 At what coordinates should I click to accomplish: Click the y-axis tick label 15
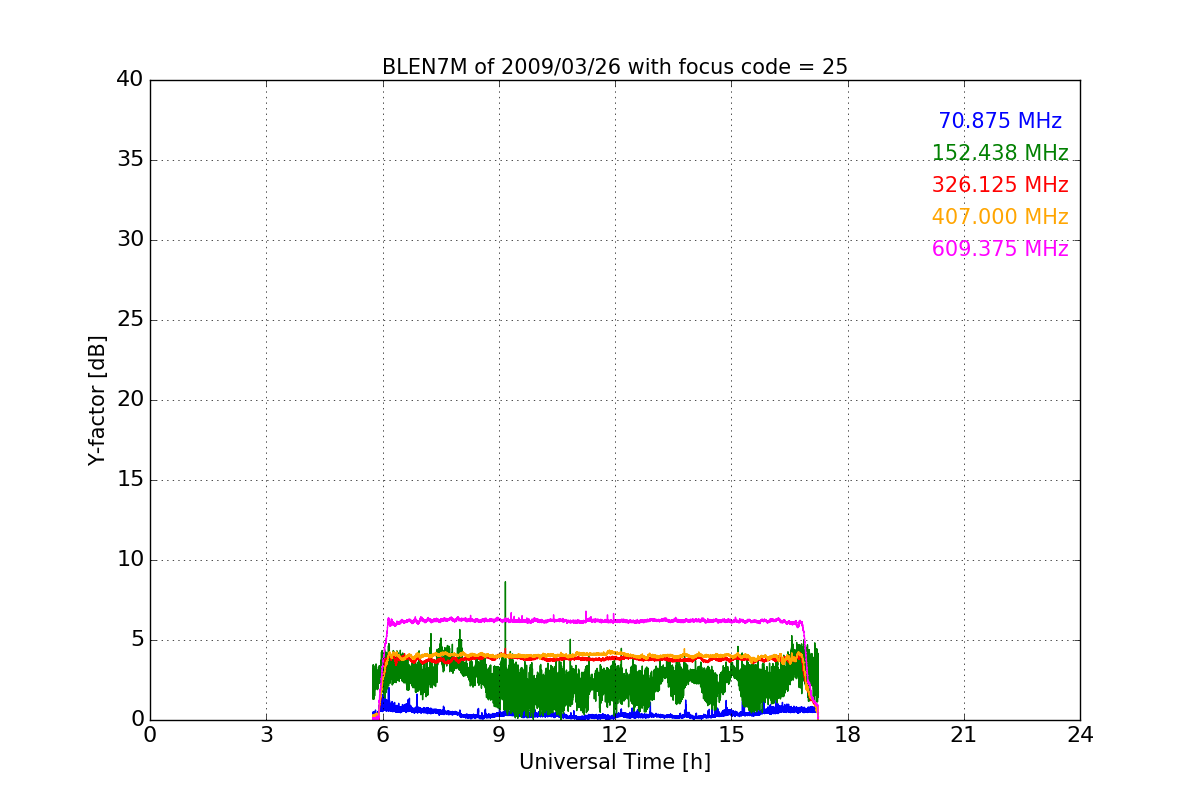pyautogui.click(x=130, y=480)
